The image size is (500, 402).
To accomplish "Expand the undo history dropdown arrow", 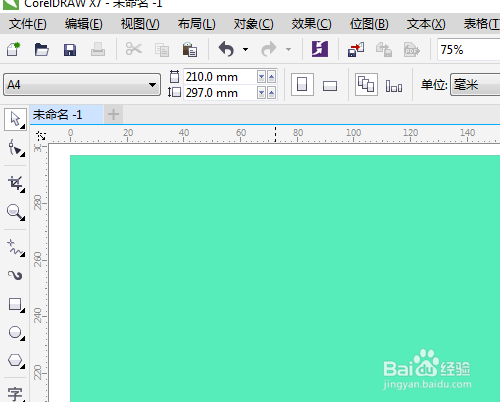I will (x=245, y=49).
